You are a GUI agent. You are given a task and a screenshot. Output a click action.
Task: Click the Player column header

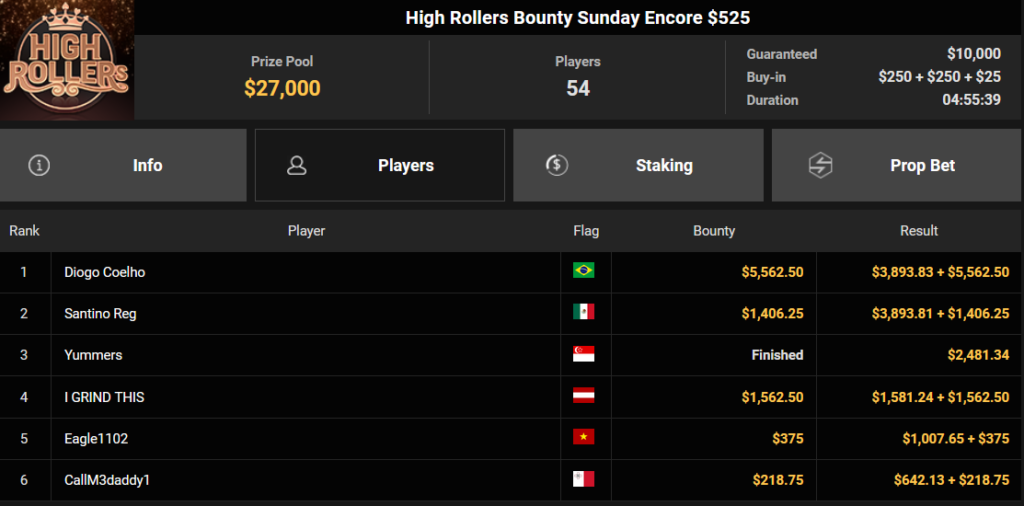pos(306,231)
